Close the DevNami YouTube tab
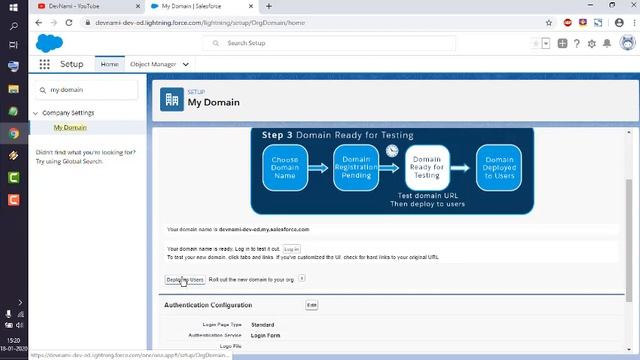This screenshot has width=640, height=360. tap(138, 6)
